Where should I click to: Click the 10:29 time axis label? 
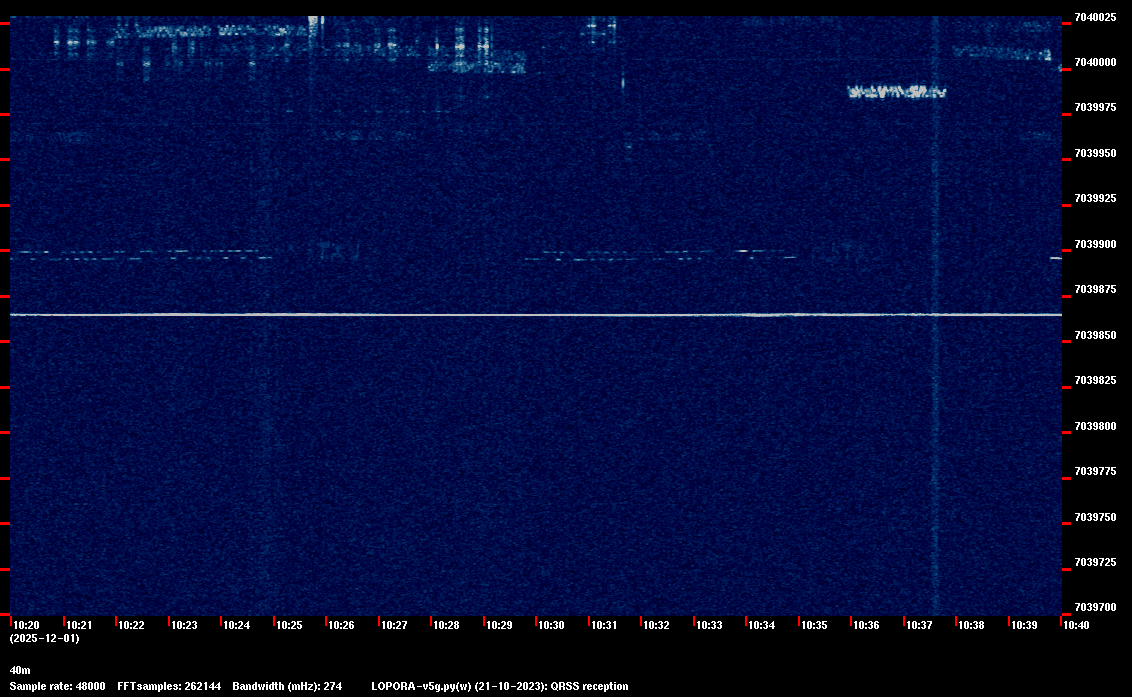tap(500, 625)
